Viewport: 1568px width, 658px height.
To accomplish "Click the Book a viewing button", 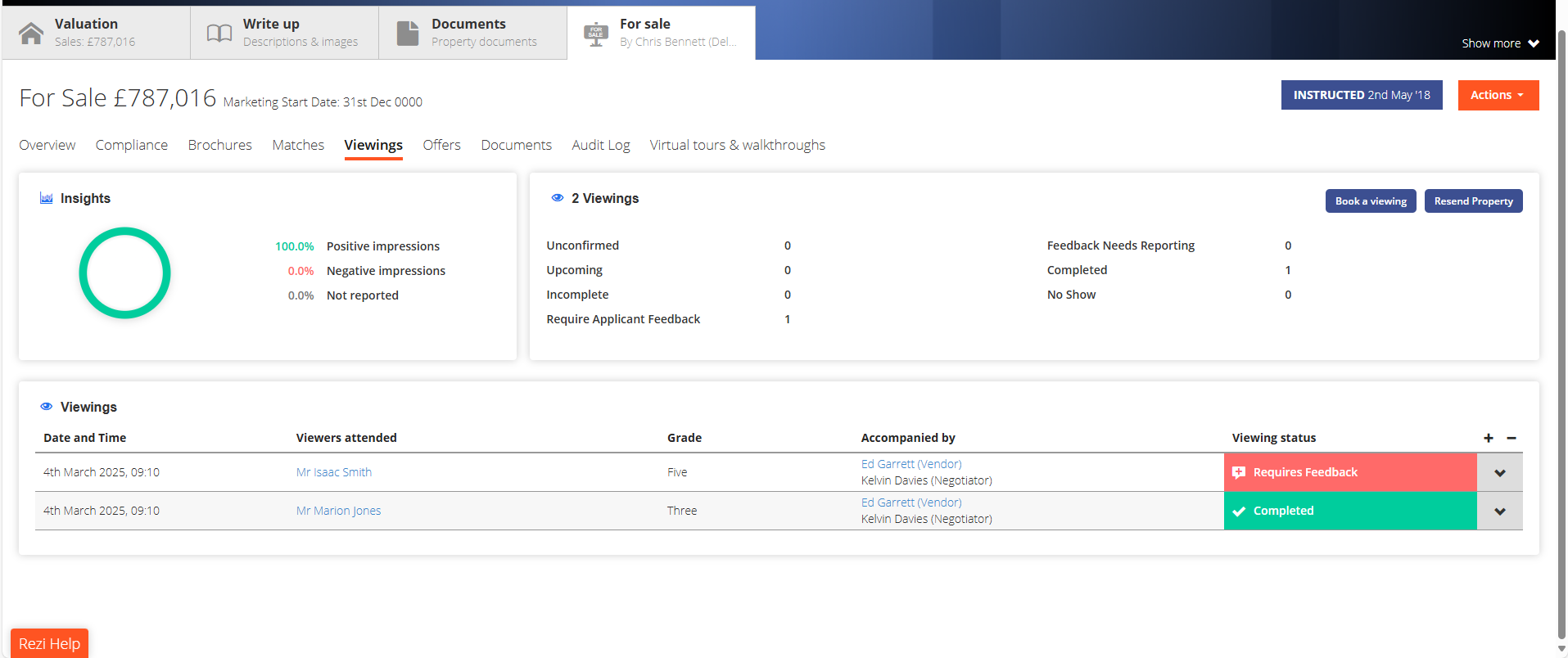I will tap(1371, 201).
